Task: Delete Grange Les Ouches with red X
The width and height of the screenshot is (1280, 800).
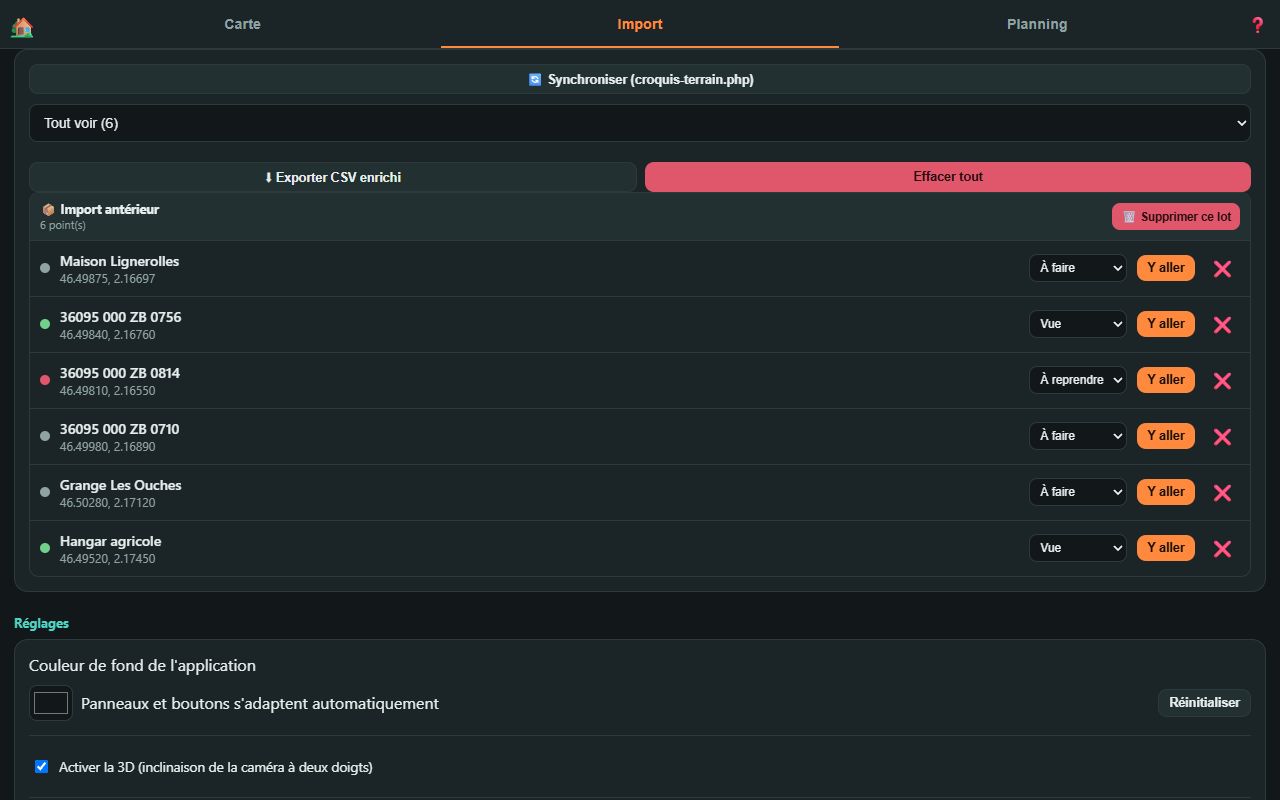Action: pyautogui.click(x=1222, y=492)
